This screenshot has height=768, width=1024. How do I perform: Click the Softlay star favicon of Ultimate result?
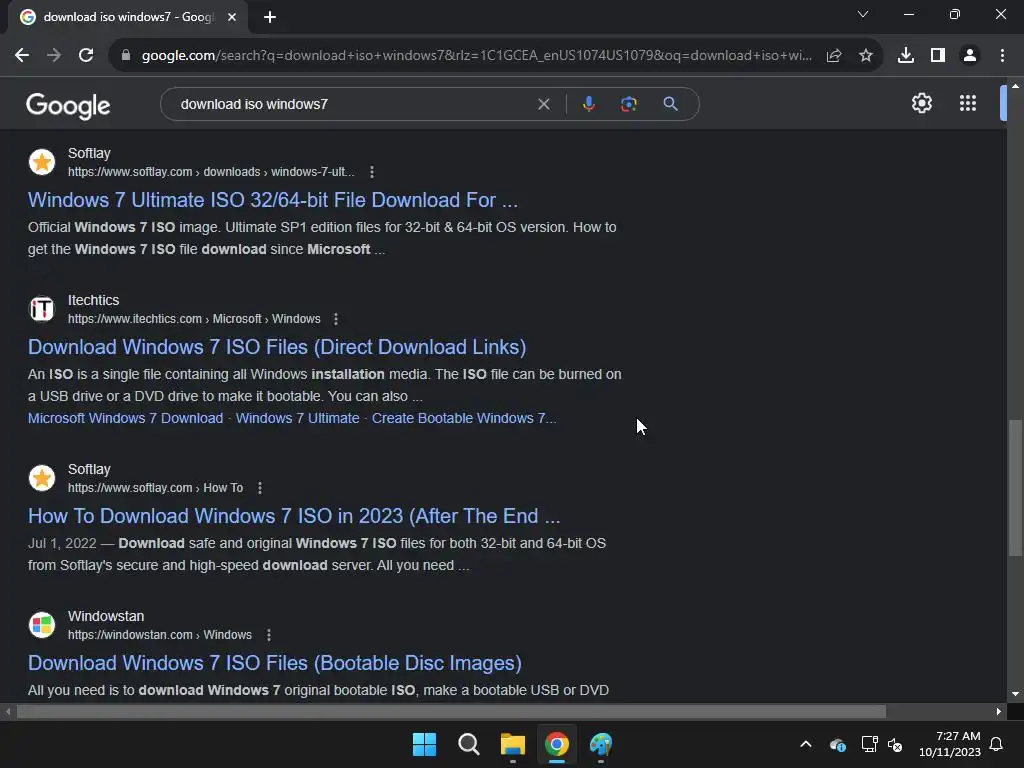[x=42, y=162]
